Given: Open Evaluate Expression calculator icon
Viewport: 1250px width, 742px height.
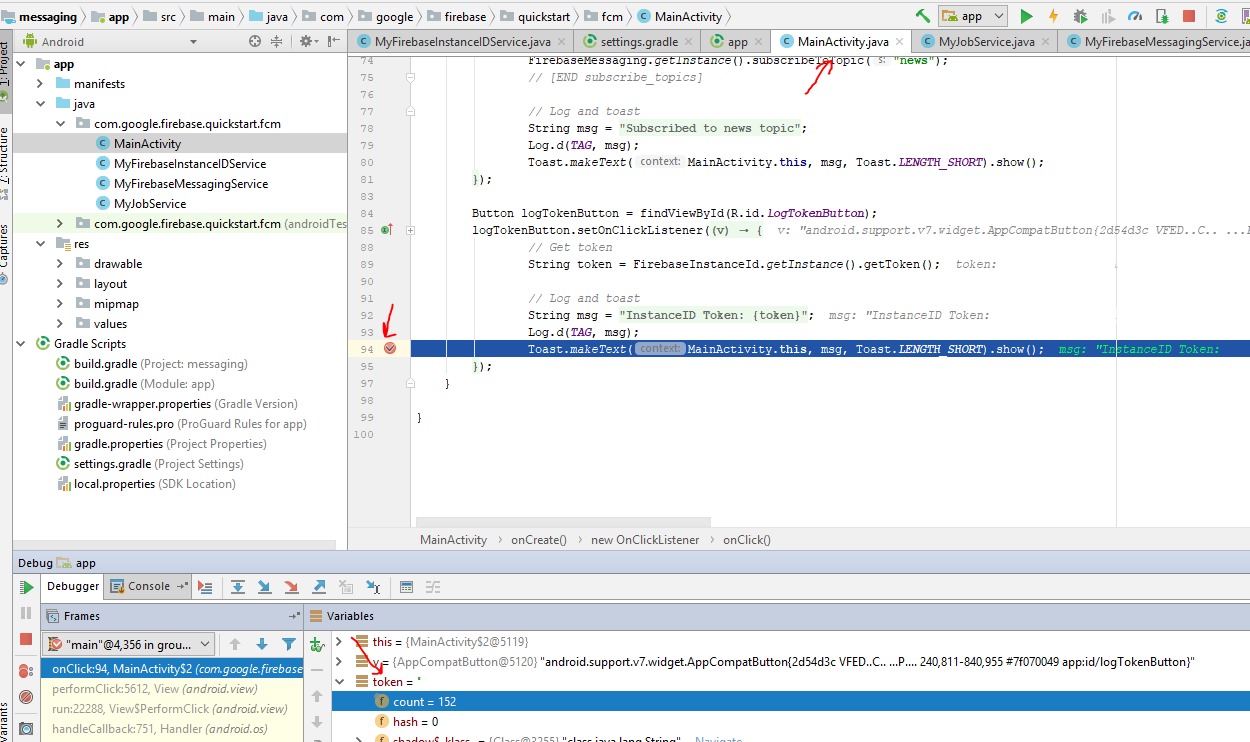Looking at the screenshot, I should click(406, 587).
